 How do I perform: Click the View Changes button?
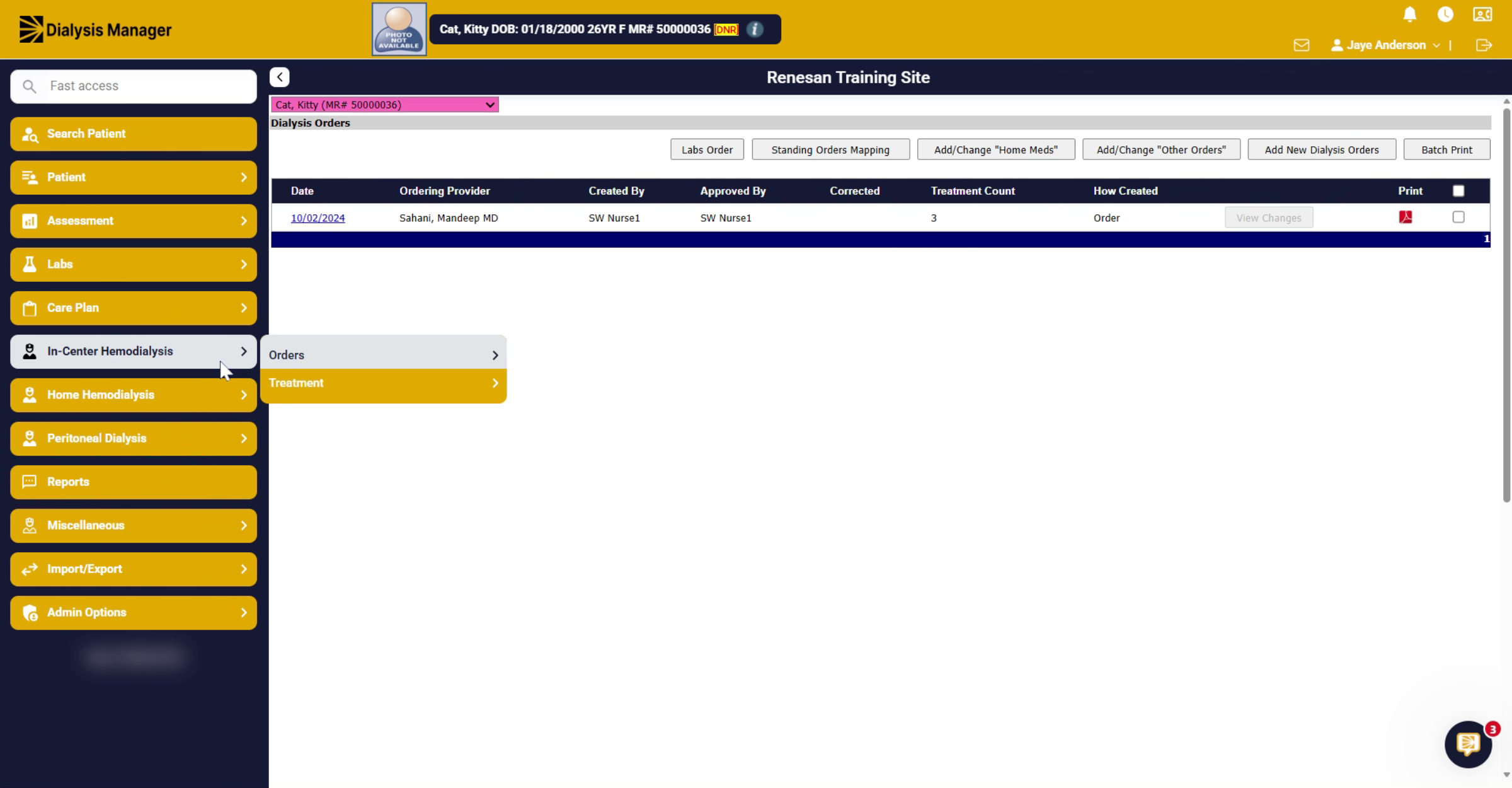[x=1269, y=217]
